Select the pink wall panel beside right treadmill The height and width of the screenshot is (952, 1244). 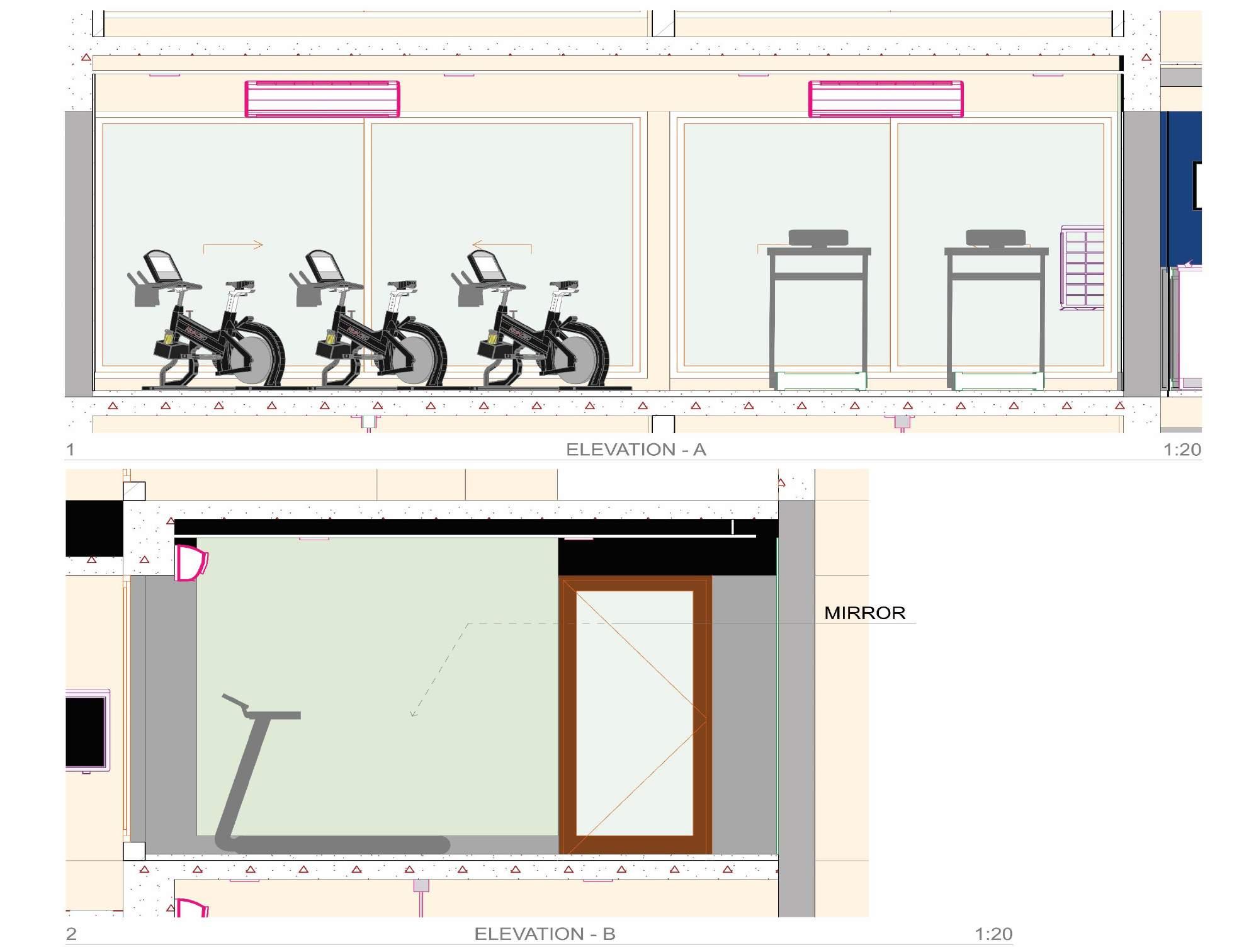pos(1082,268)
